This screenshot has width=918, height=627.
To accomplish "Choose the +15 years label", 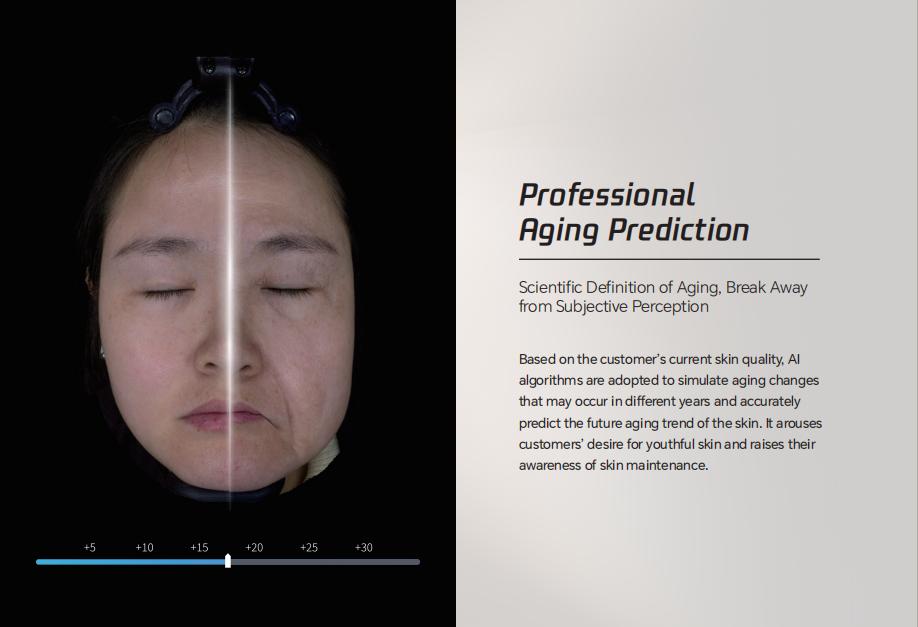I will click(199, 547).
